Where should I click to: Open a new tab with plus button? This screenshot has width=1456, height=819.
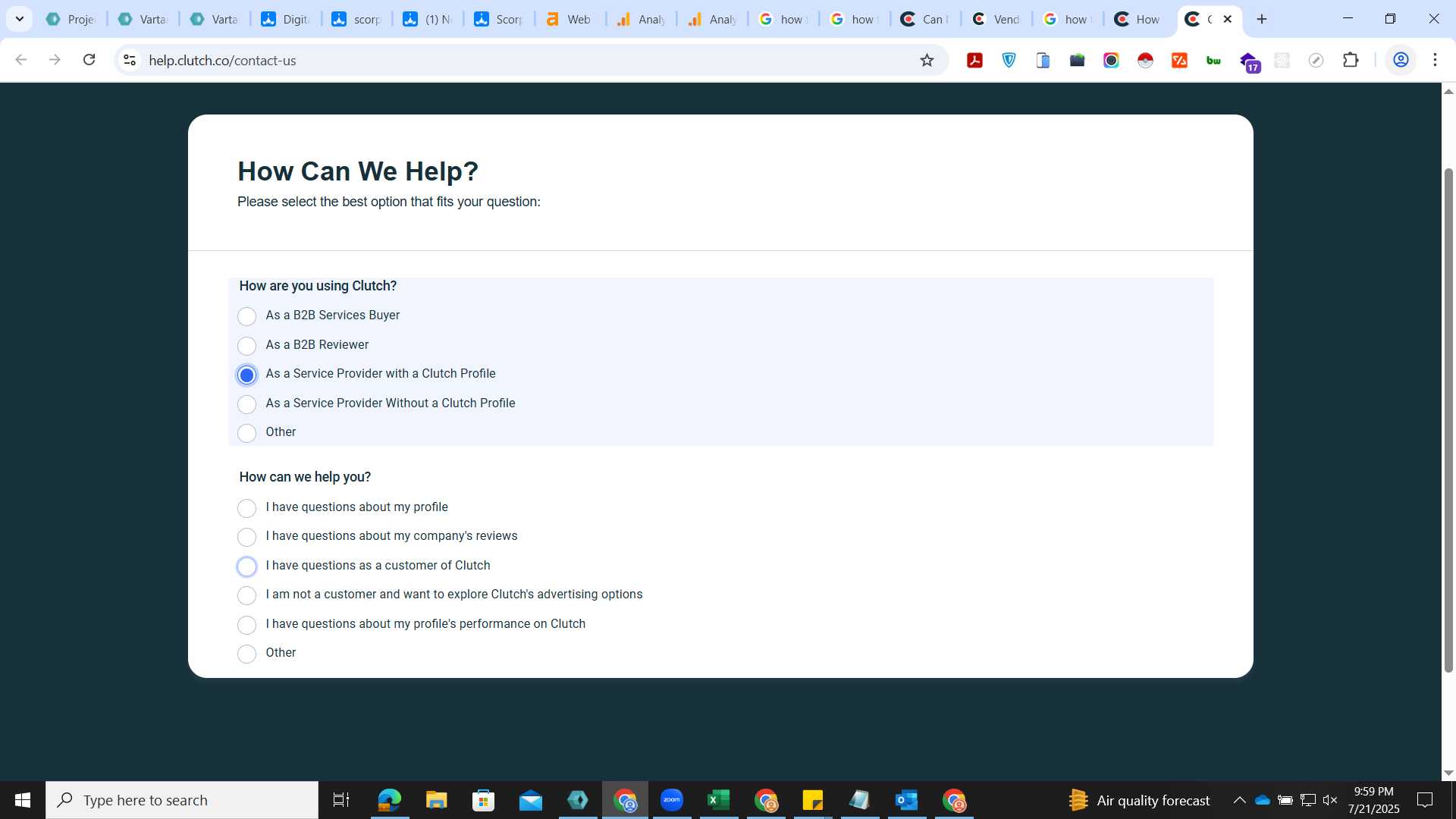pyautogui.click(x=1262, y=19)
